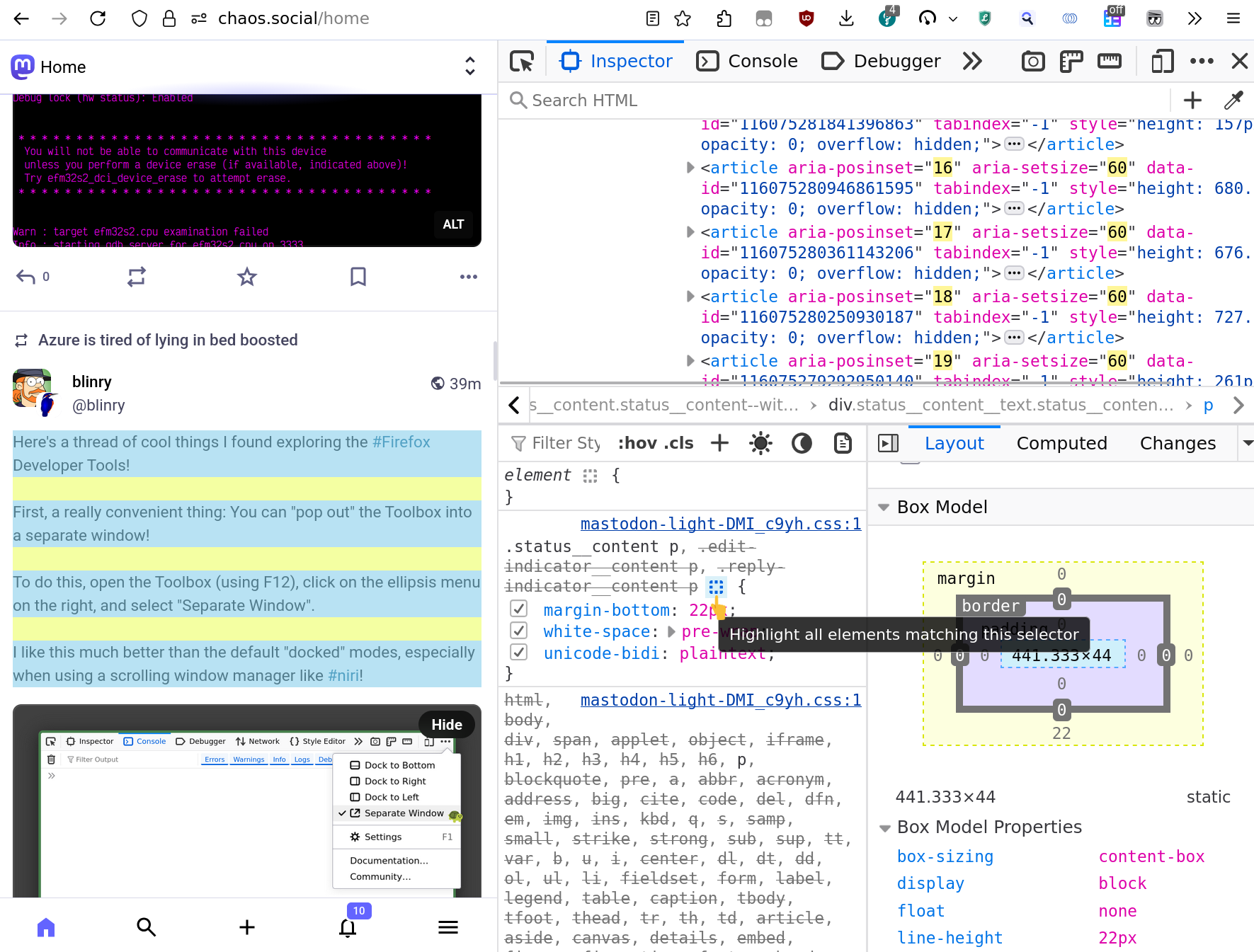Toggle Responsive Design Mode
Image resolution: width=1254 pixels, height=952 pixels.
[x=1162, y=62]
